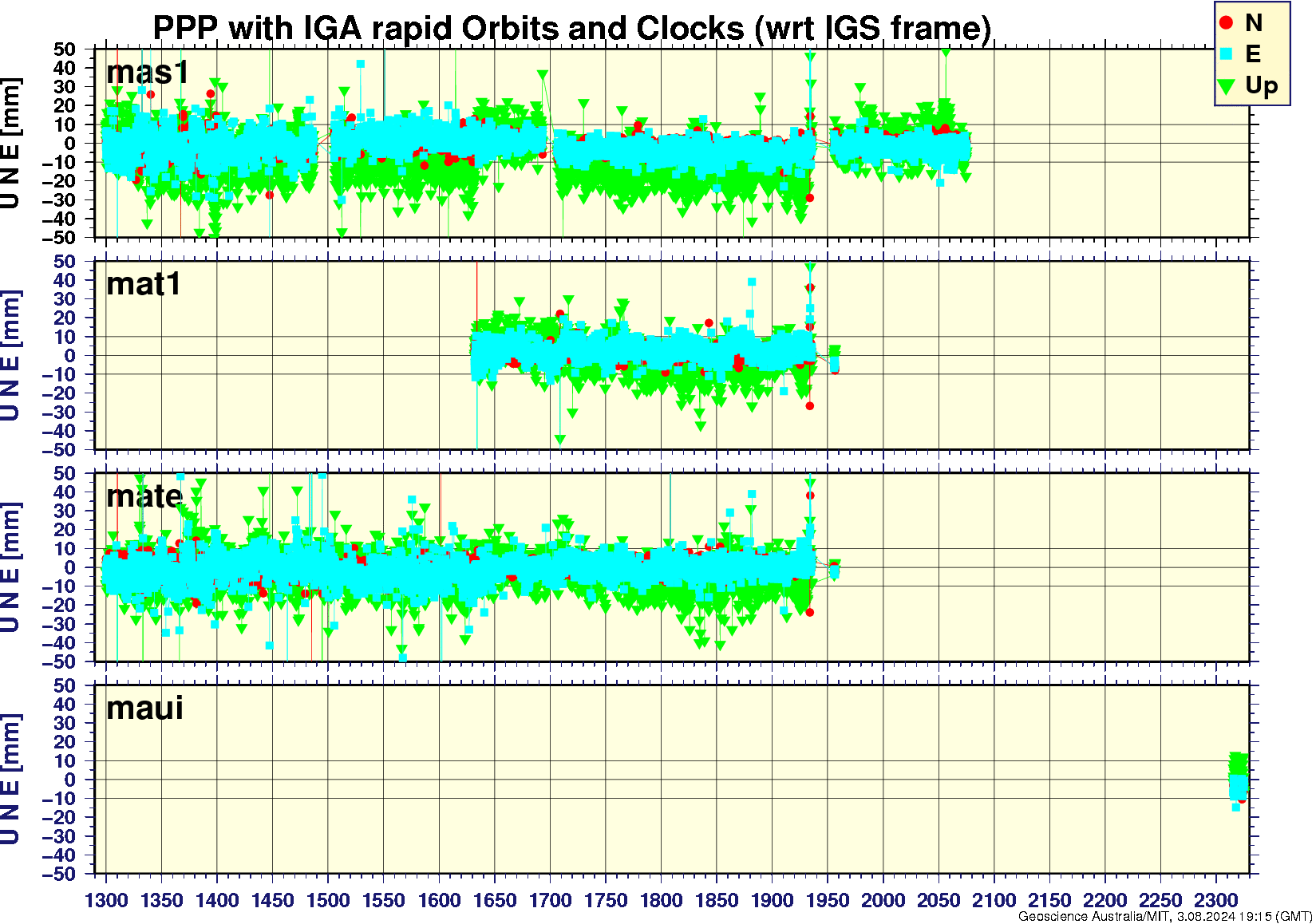Click the 'mate' station label
This screenshot has width=1312, height=924.
pos(144,496)
